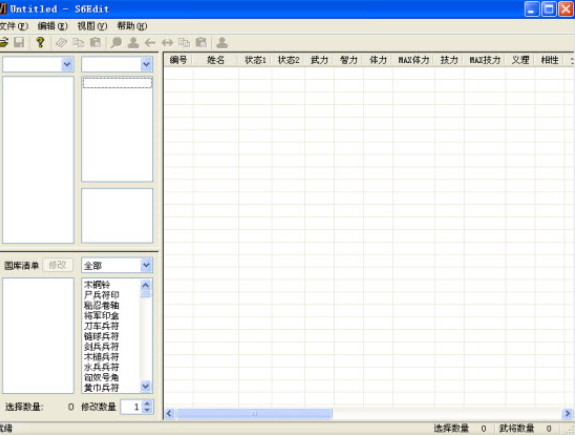This screenshot has width=575, height=436.
Task: Click the table horizontal scrollbar thumb
Action: click(x=254, y=414)
